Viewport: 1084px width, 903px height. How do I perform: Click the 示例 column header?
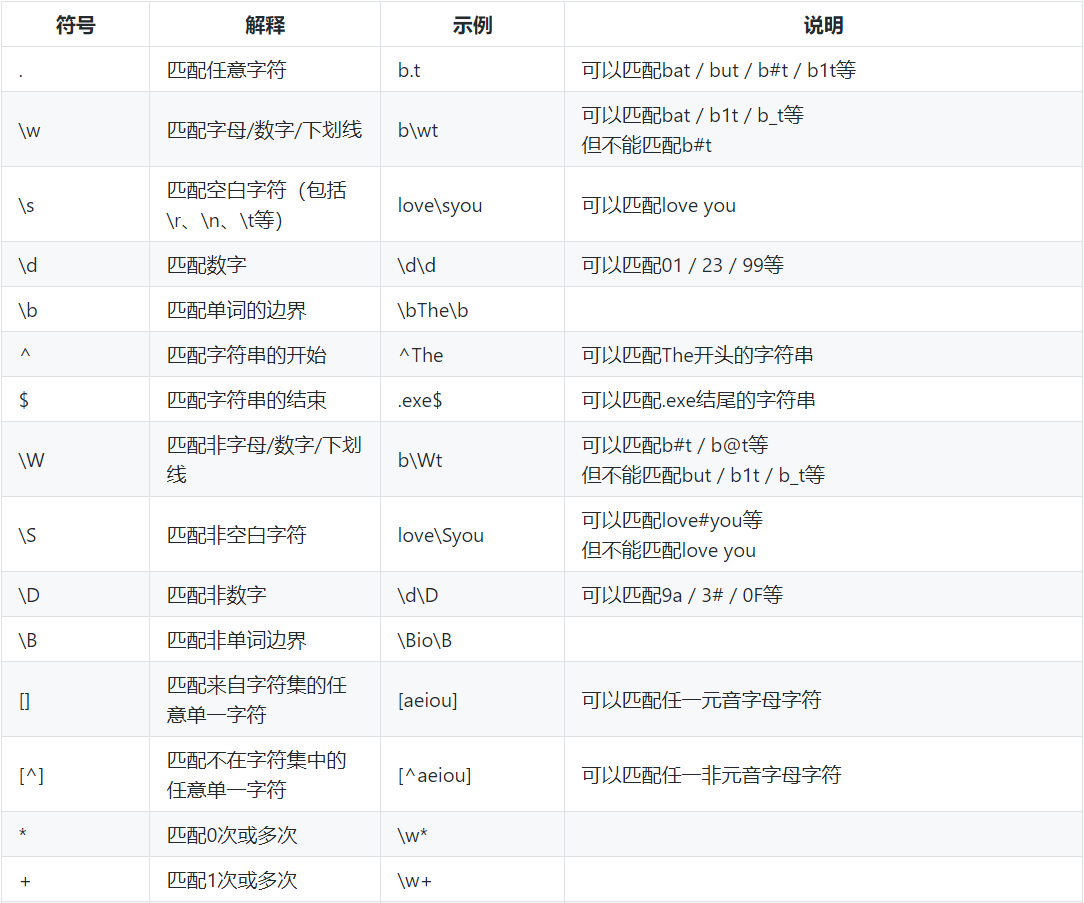coord(472,25)
